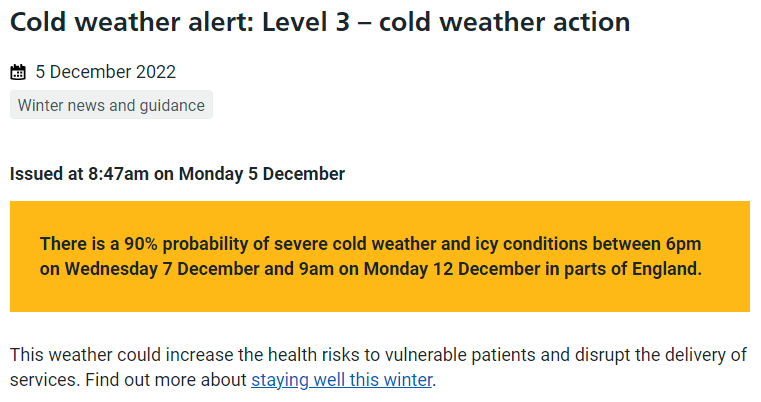Screen dimensions: 761x402
Task: Click the words Find out more about
Action: (x=166, y=380)
